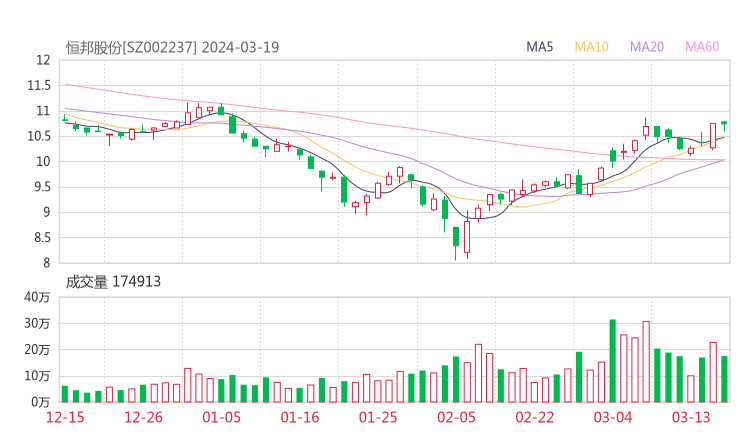This screenshot has width=740, height=440.
Task: Click the MA60 legend label
Action: (702, 47)
